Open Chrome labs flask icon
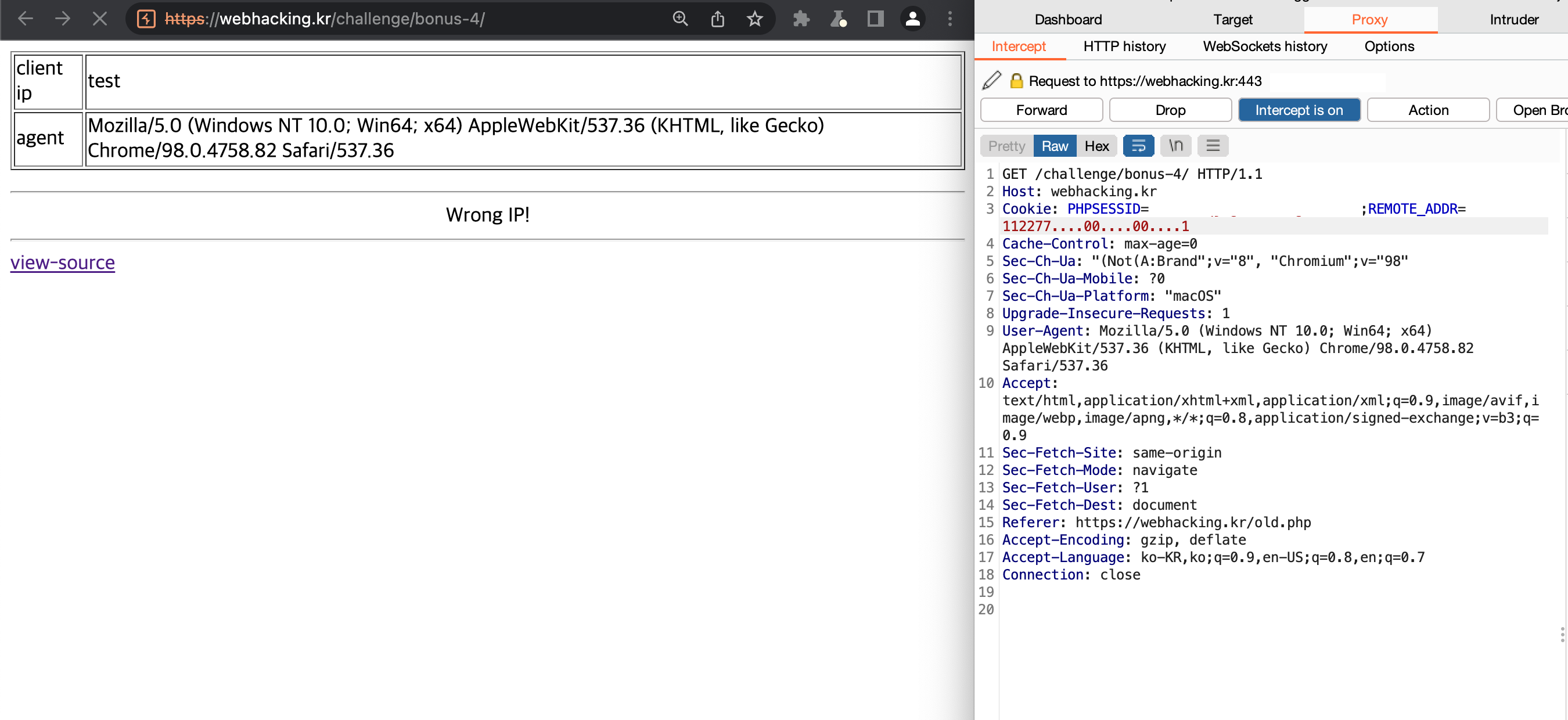The image size is (1568, 720). click(839, 19)
